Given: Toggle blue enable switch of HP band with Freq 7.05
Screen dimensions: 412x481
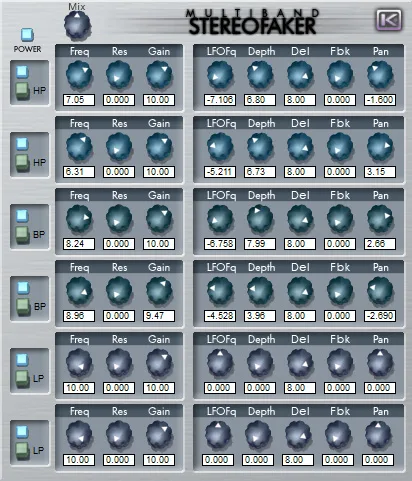Looking at the screenshot, I should [x=22, y=71].
